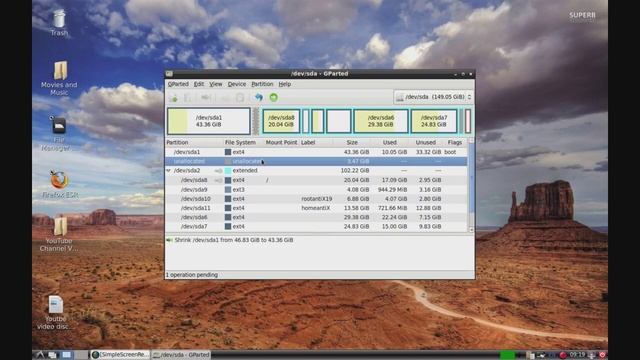Select the /dev/sda8 20.04 GiB block in disk map
Screen dimensions: 640x360
click(x=281, y=121)
